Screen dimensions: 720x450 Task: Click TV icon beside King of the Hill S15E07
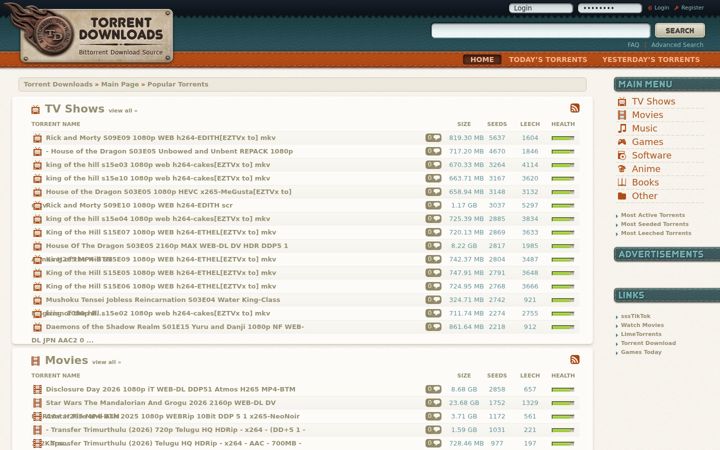pyautogui.click(x=37, y=232)
